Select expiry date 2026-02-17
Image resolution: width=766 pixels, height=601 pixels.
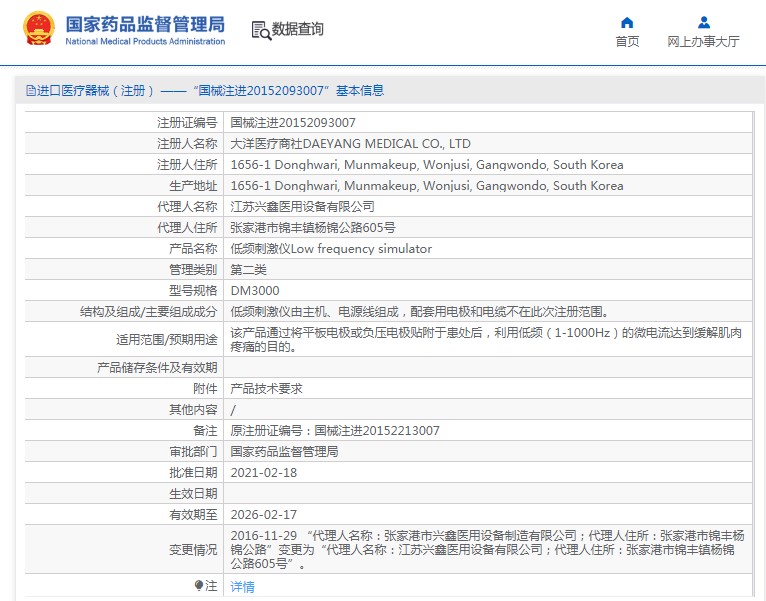coord(264,515)
